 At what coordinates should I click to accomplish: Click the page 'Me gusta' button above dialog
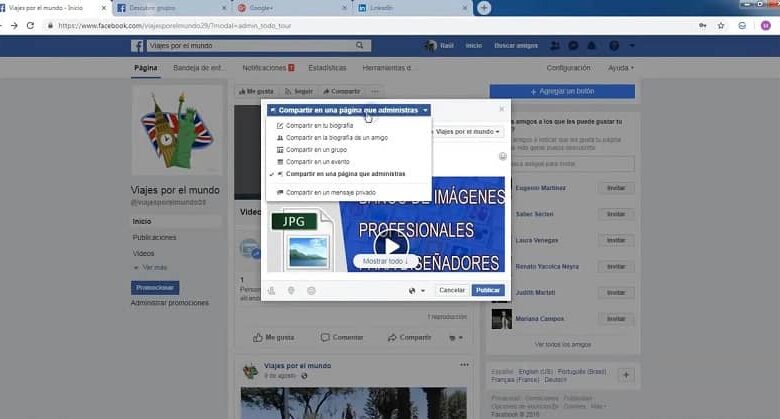coord(256,92)
